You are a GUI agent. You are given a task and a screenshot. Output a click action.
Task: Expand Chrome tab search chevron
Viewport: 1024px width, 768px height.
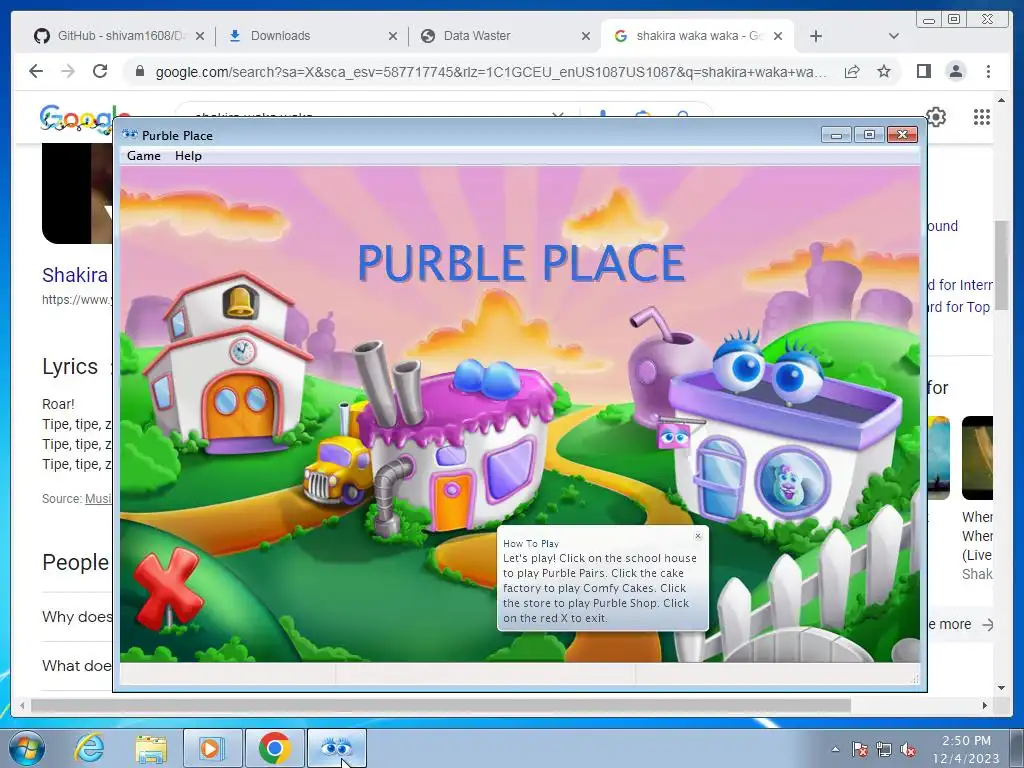pos(894,36)
